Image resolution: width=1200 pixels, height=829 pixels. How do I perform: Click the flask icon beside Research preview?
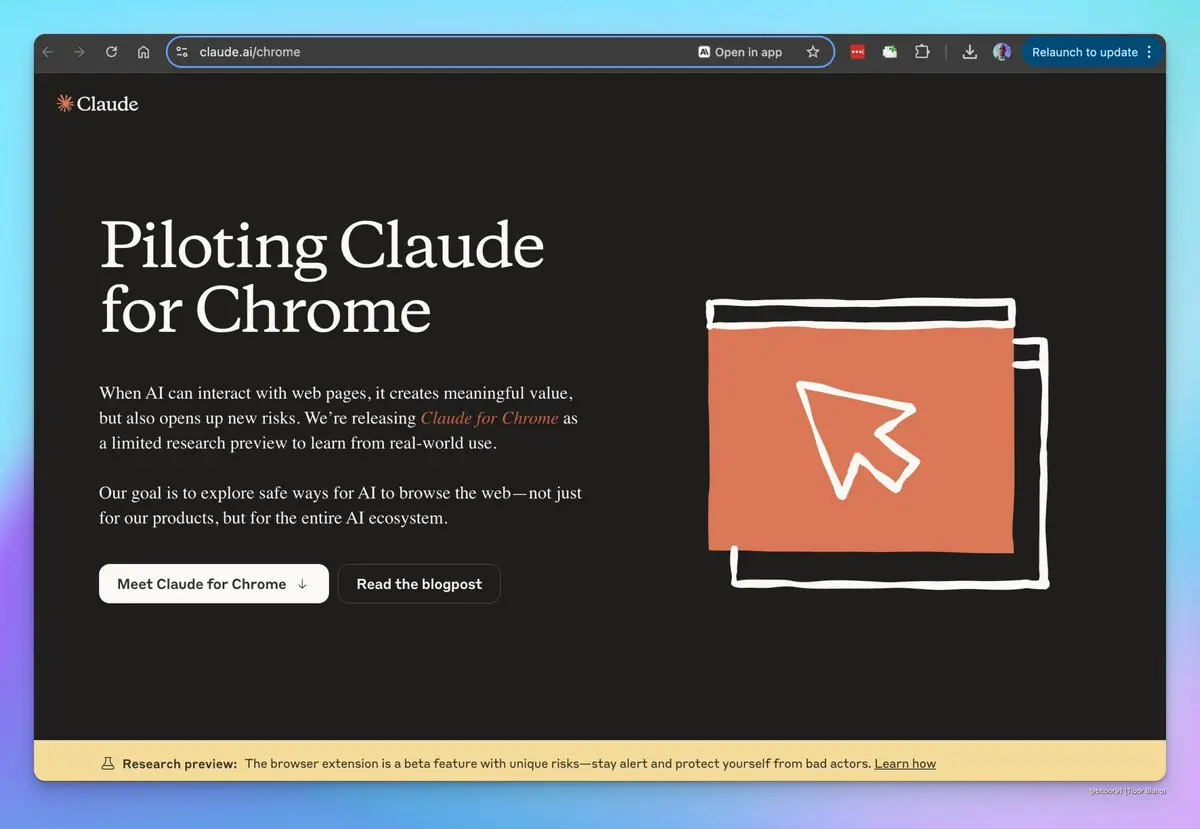(108, 764)
